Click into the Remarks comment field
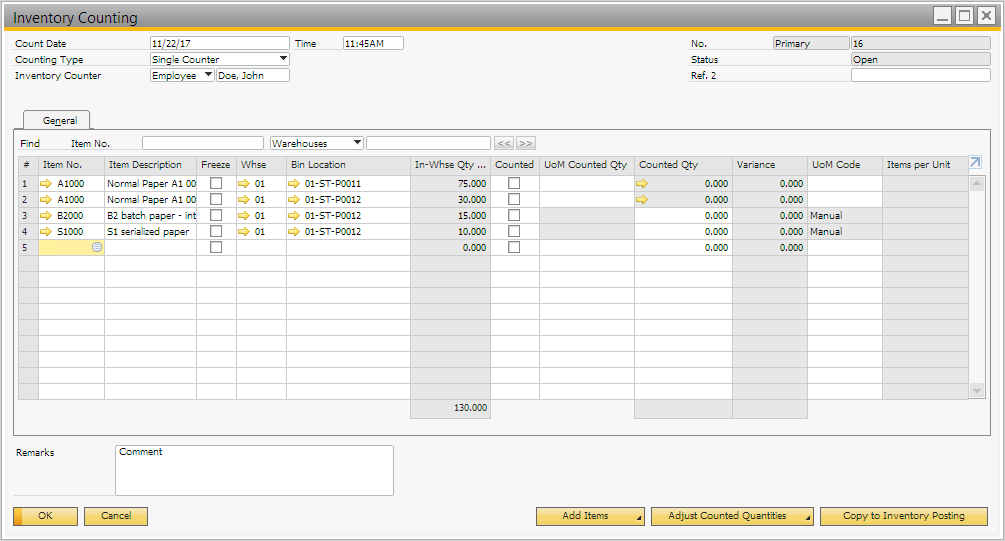 [254, 470]
